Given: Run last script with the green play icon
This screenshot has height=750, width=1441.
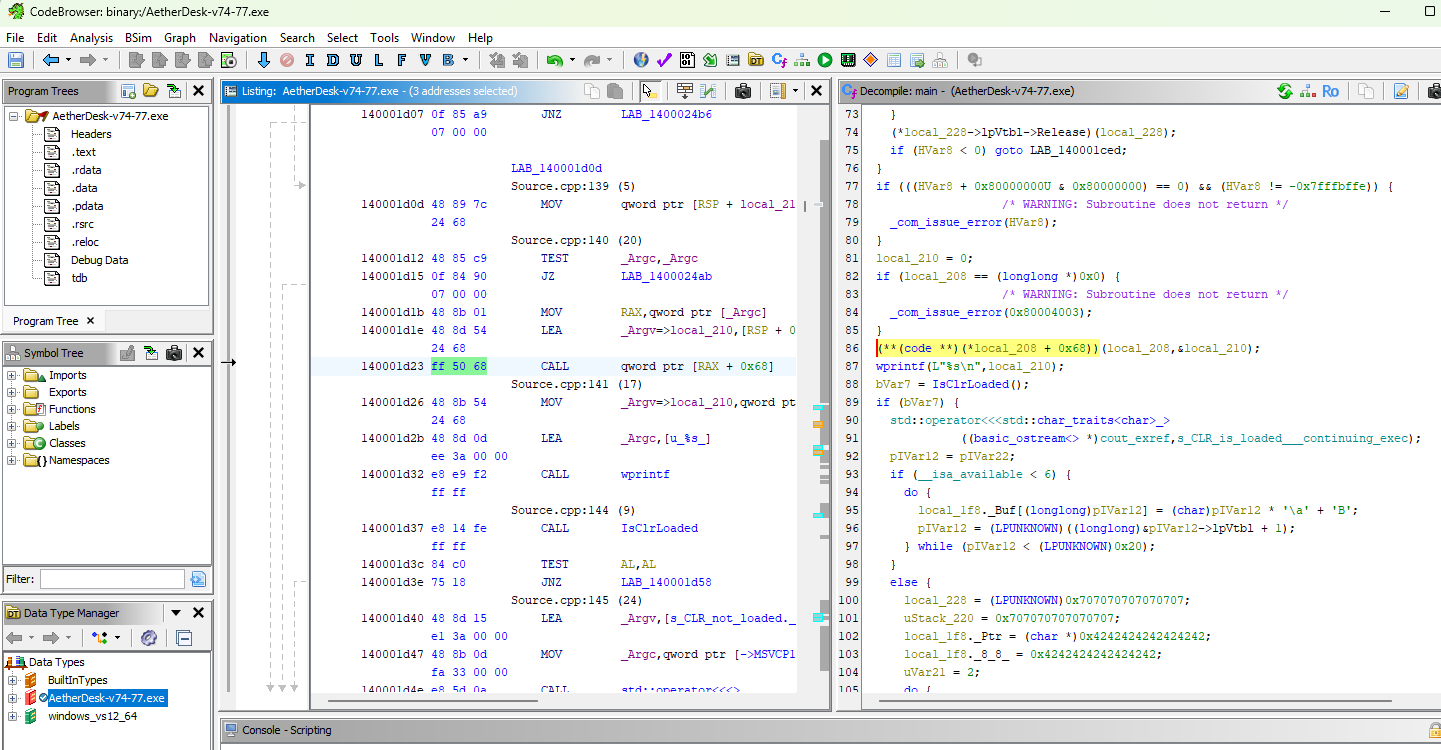Looking at the screenshot, I should pos(824,59).
